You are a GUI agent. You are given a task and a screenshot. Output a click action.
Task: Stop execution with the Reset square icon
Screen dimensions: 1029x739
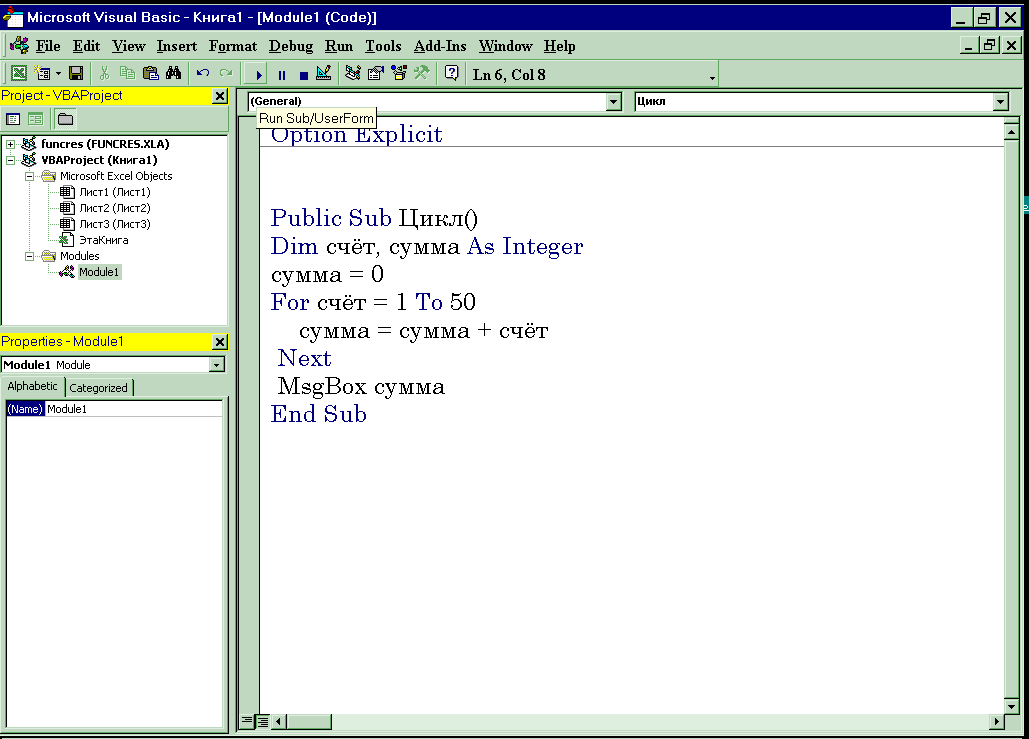pyautogui.click(x=303, y=75)
